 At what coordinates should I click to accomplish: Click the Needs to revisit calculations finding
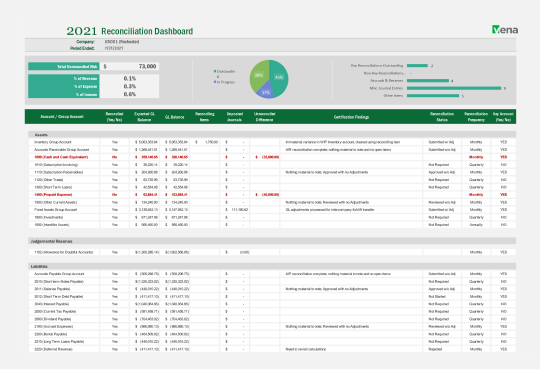305,349
